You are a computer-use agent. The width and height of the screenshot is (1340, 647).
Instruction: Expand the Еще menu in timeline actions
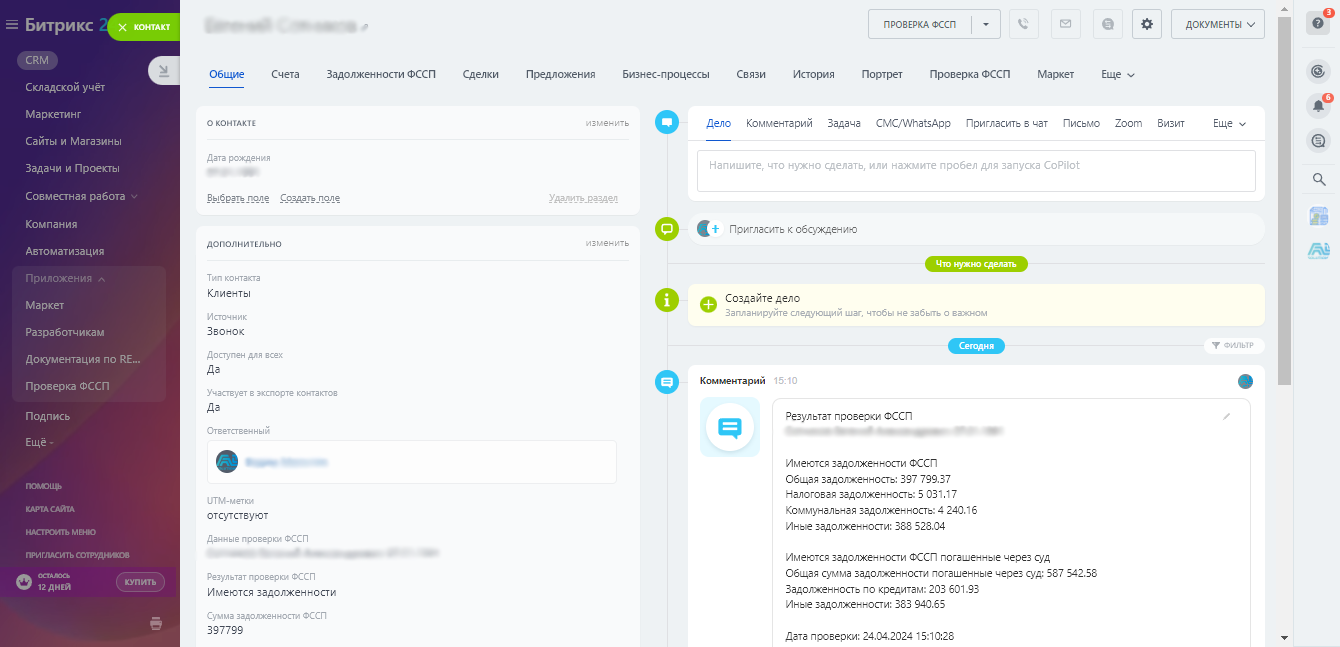1229,124
